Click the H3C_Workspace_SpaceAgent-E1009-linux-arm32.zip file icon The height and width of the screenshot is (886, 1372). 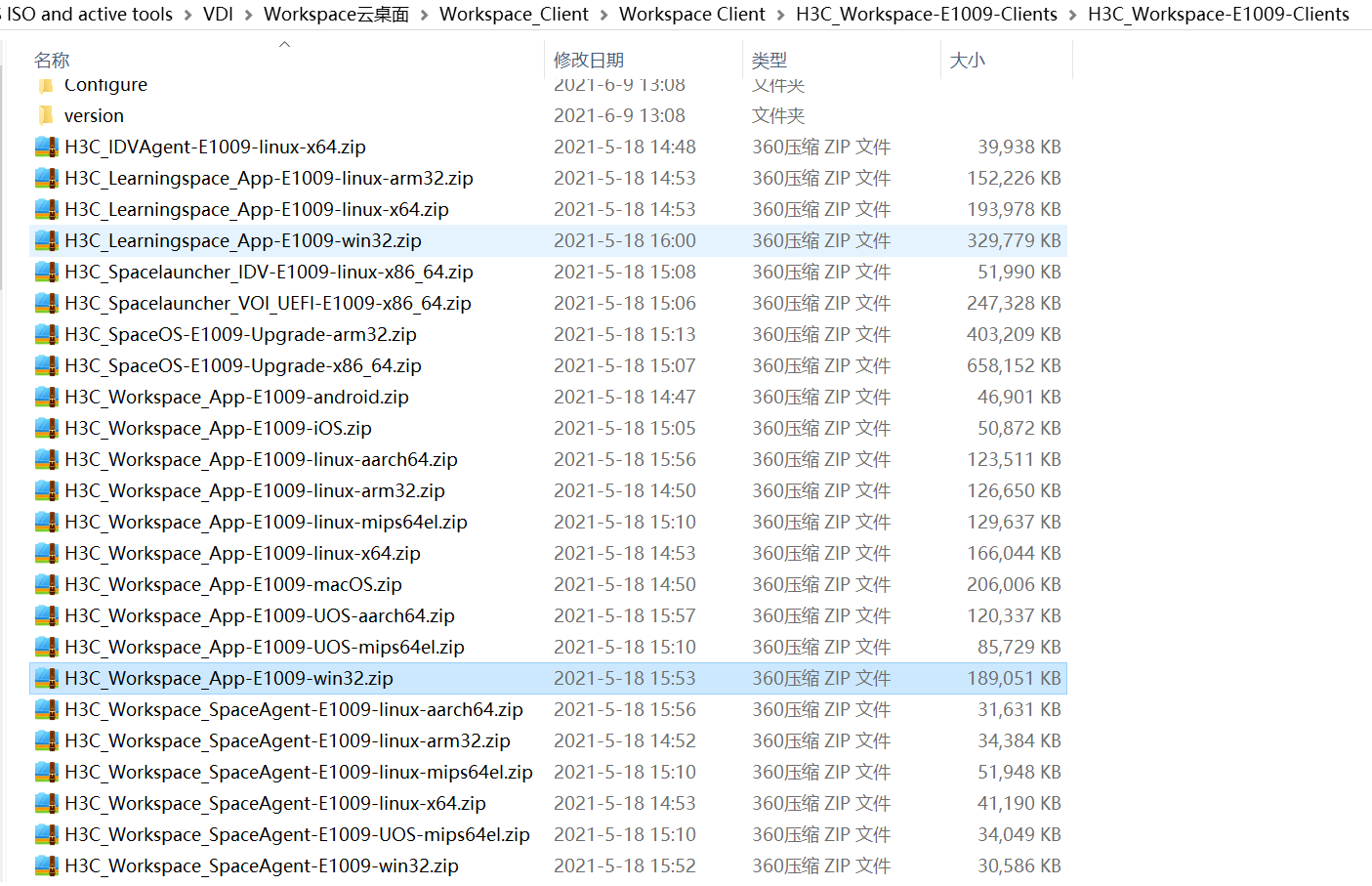pos(46,740)
